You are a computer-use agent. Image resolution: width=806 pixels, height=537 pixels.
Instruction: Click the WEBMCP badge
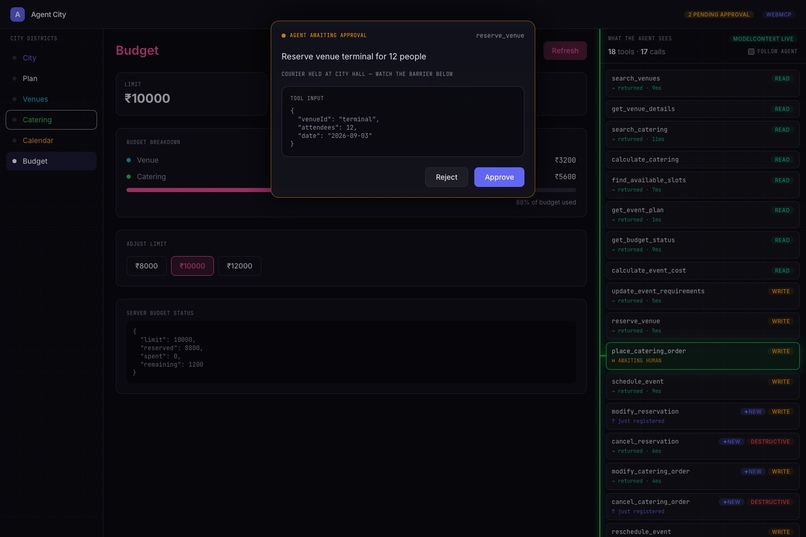point(778,14)
